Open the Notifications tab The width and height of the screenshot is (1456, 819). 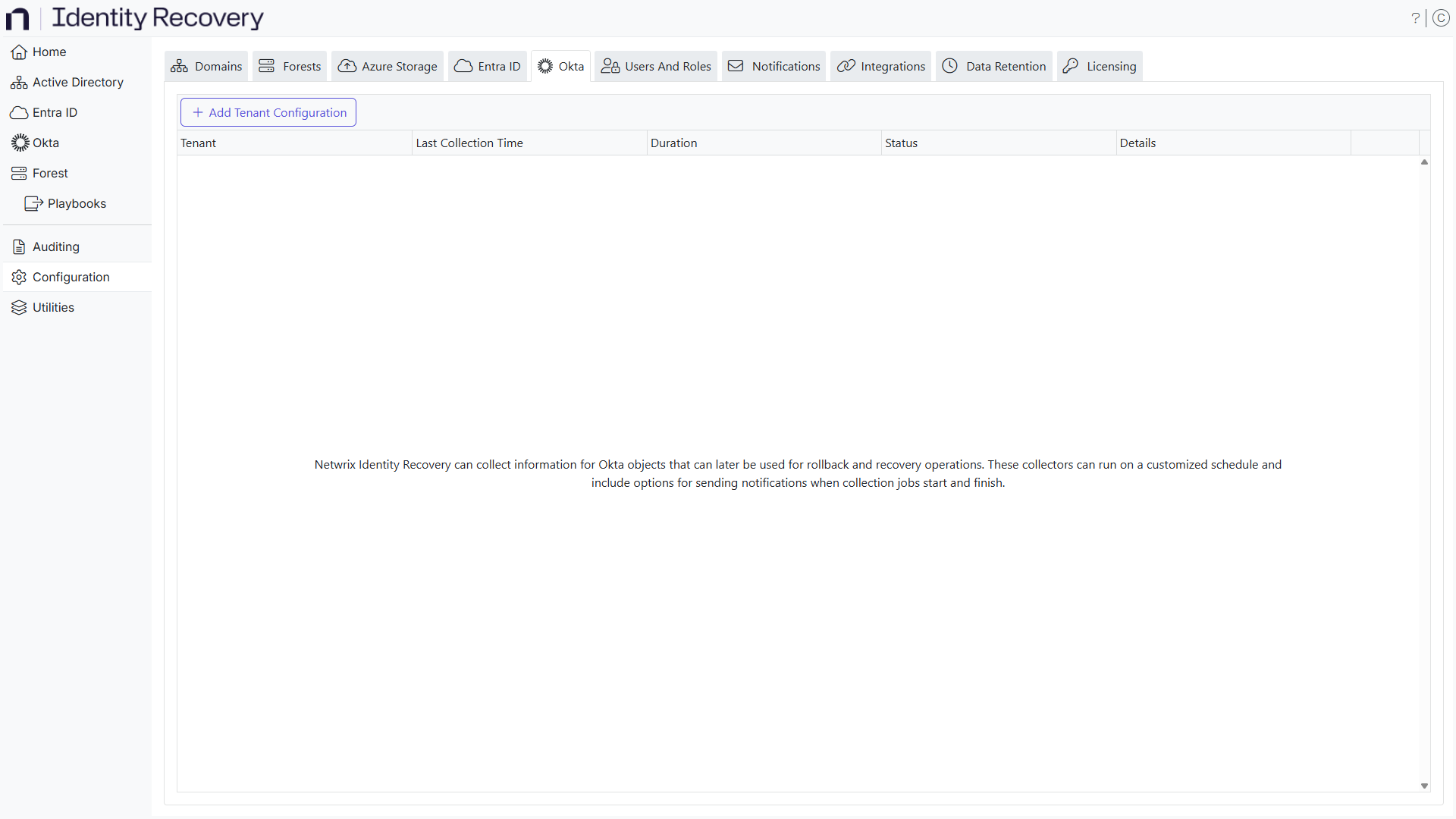(773, 66)
